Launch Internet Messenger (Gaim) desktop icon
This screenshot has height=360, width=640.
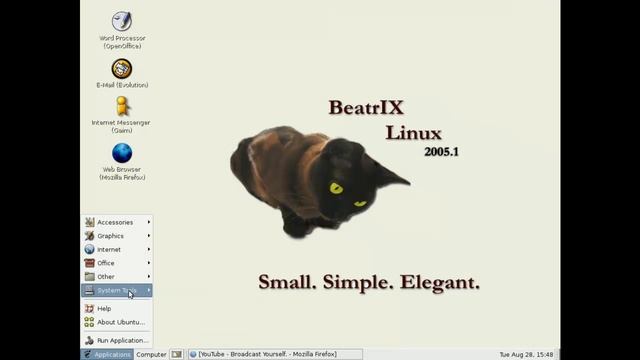coord(122,107)
